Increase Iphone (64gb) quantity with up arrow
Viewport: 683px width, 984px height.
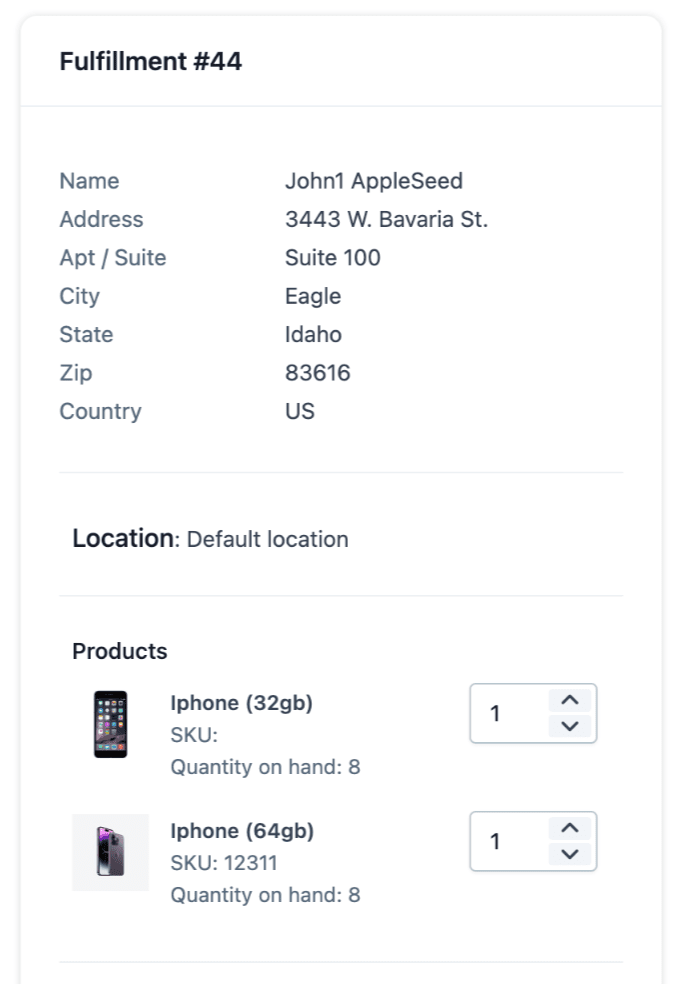point(569,828)
